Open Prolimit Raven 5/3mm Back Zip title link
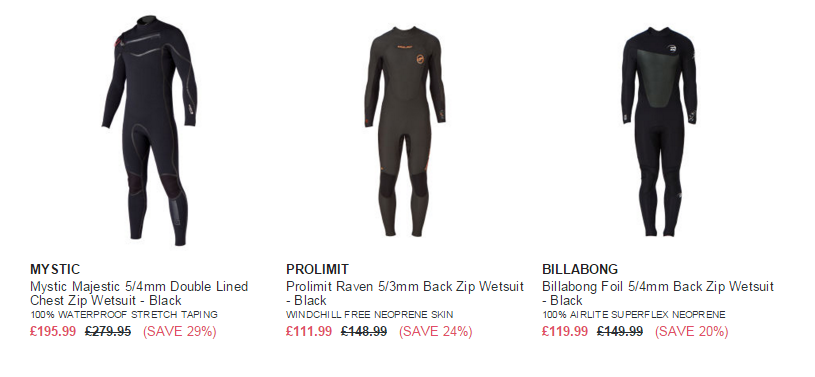The width and height of the screenshot is (815, 377). point(405,293)
